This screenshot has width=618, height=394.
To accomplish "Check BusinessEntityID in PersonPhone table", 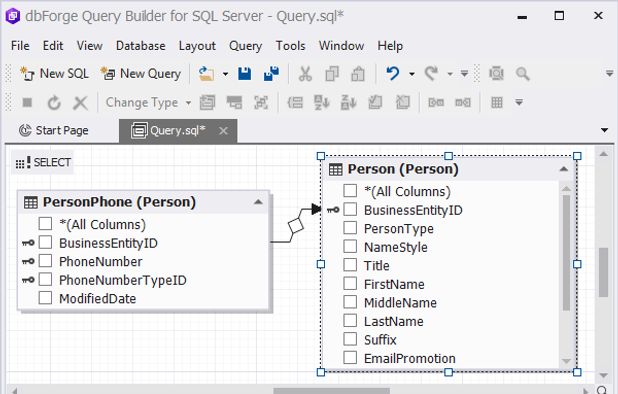I will [x=45, y=242].
